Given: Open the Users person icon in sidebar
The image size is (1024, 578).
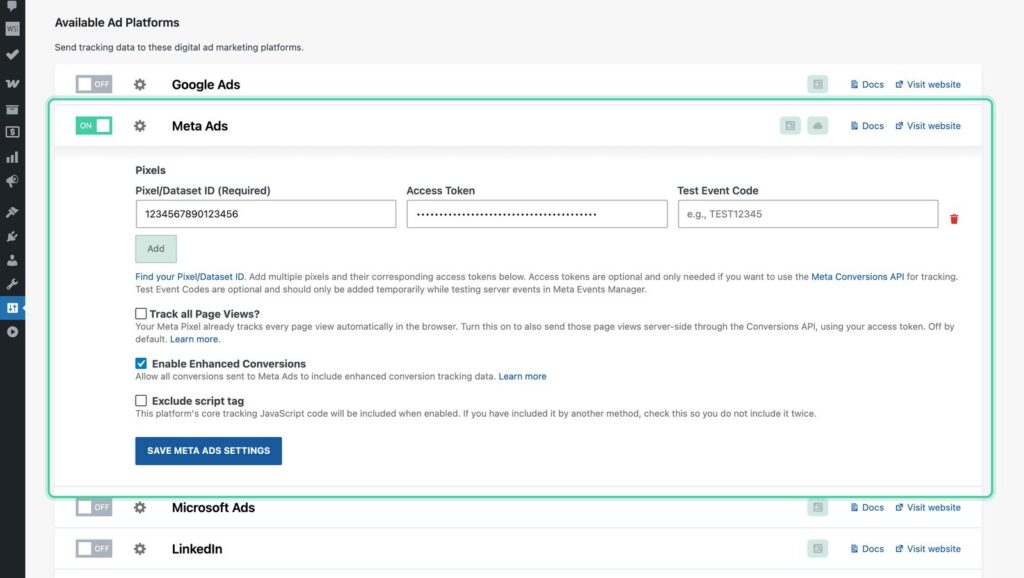Looking at the screenshot, I should [x=12, y=260].
